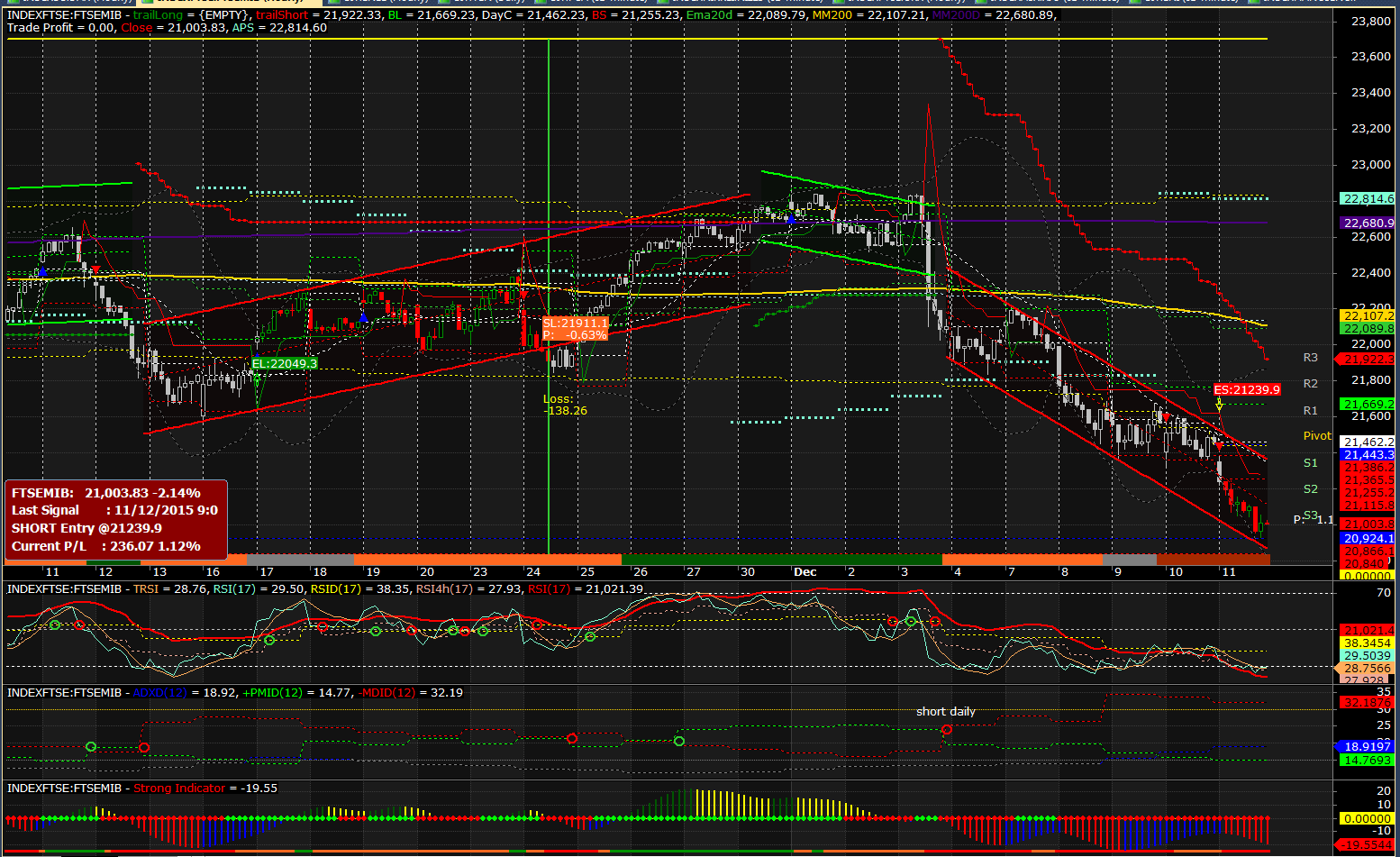Click the red 21,003.8 last price label

pyautogui.click(x=1368, y=524)
